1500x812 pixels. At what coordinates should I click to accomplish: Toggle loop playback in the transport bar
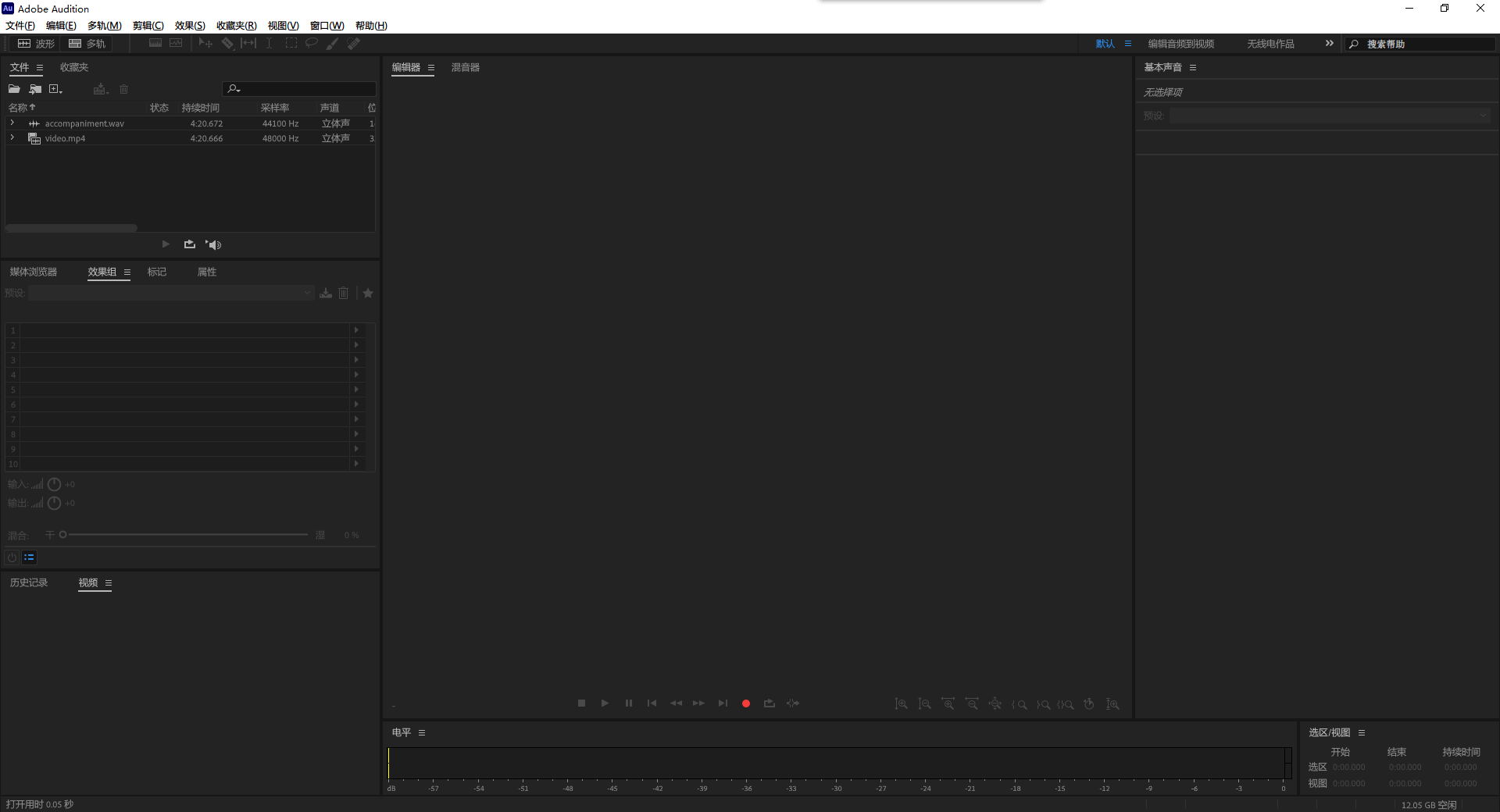click(x=770, y=703)
